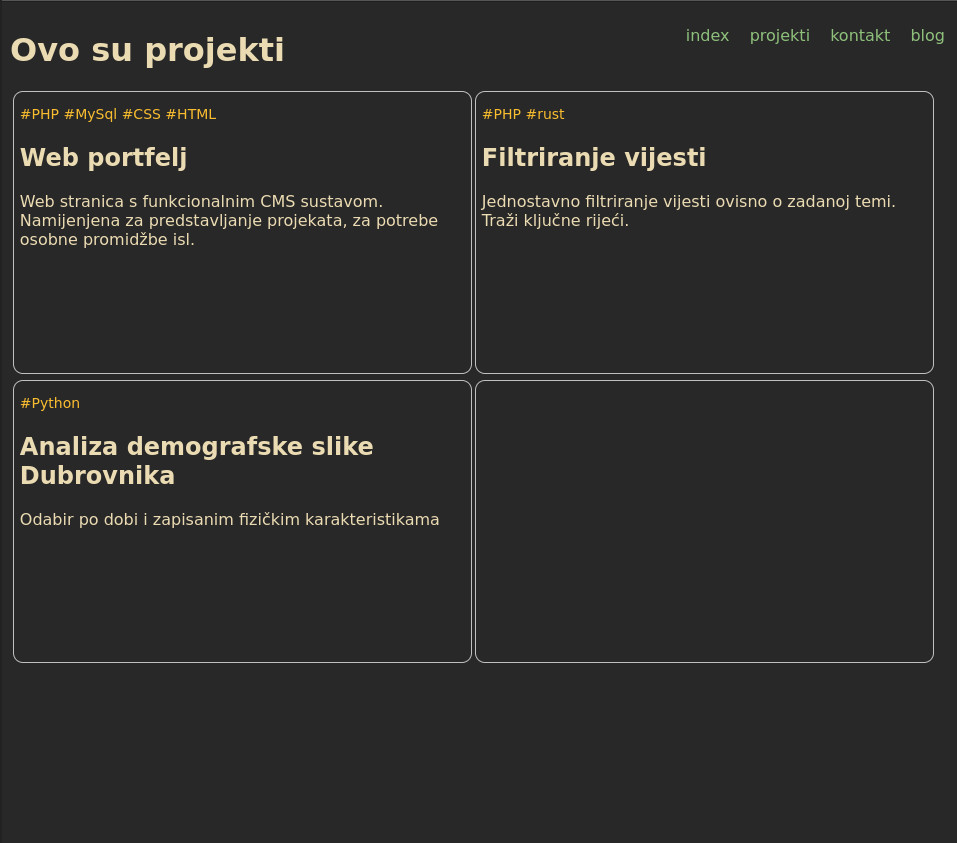Click the Analiza demografske slike Dubrovnika card
The image size is (957, 843).
[x=241, y=590]
